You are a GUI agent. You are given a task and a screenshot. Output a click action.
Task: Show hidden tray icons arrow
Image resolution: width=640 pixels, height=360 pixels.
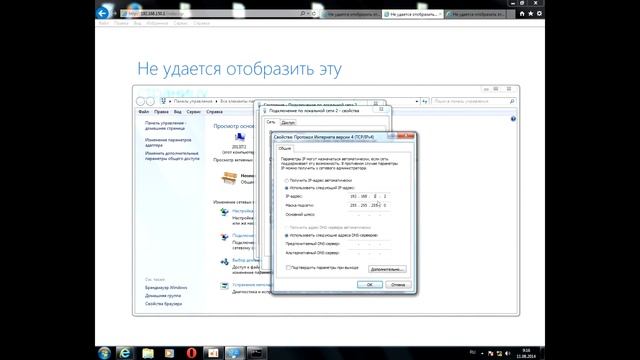(x=482, y=353)
